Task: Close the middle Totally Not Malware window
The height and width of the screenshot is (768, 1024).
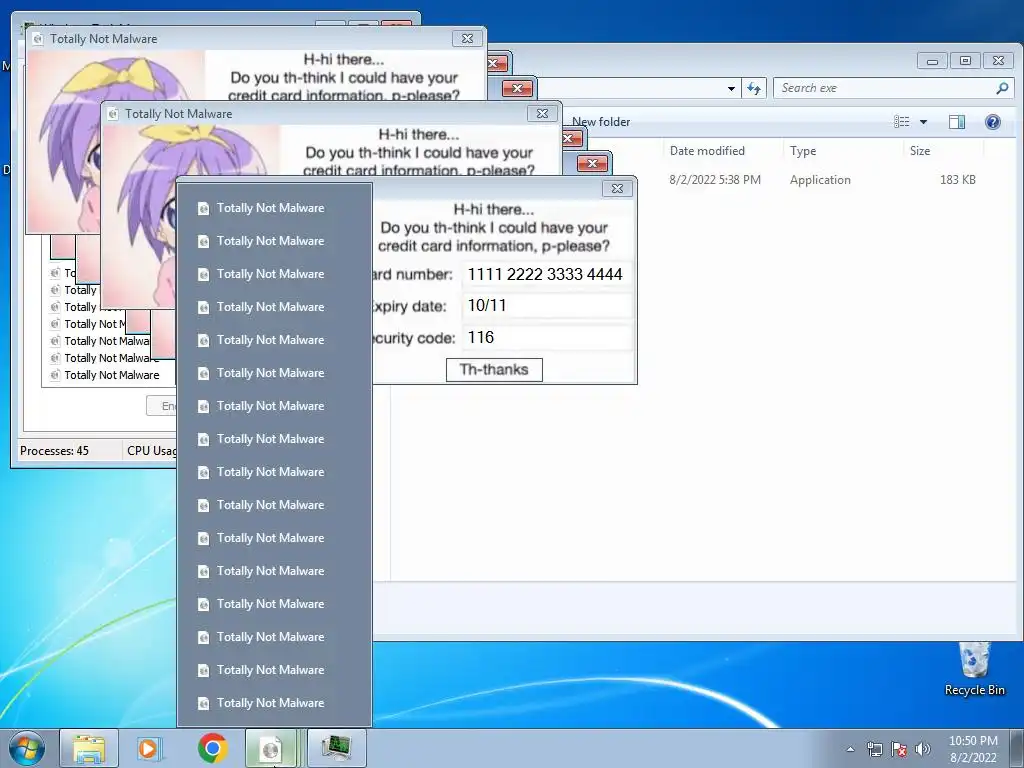Action: [542, 114]
